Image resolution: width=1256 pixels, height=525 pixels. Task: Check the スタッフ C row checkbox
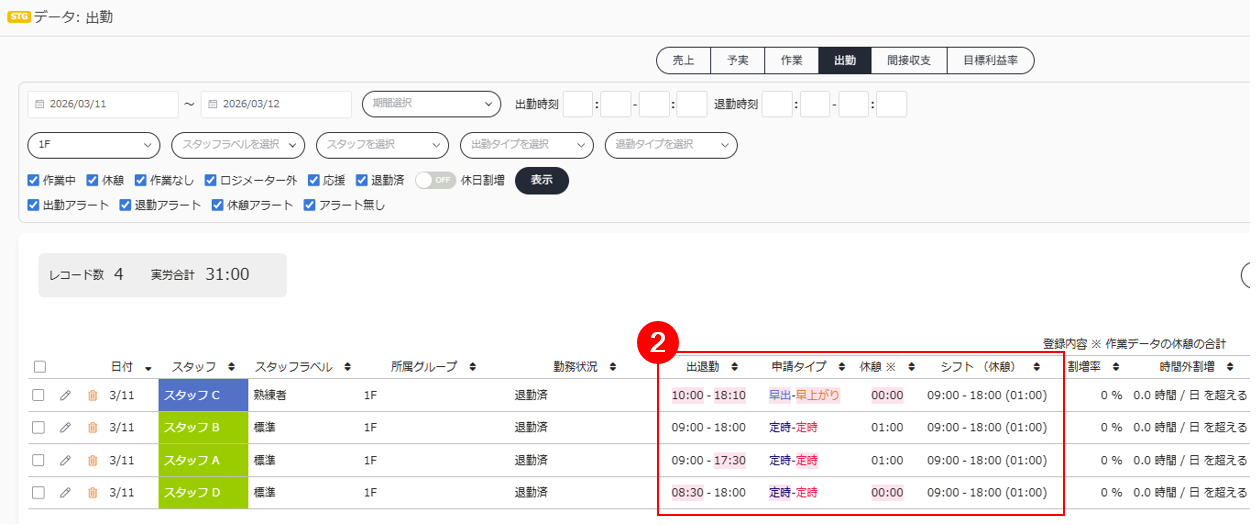click(x=39, y=395)
